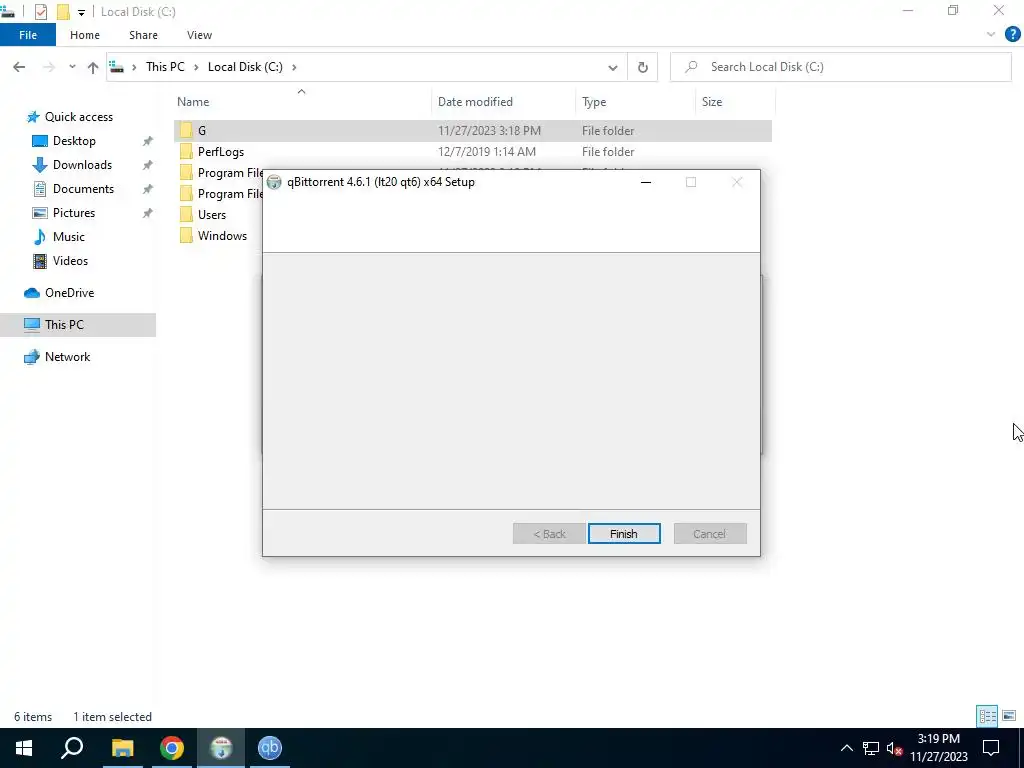Go up one folder level arrow
1024x768 pixels.
tap(93, 67)
